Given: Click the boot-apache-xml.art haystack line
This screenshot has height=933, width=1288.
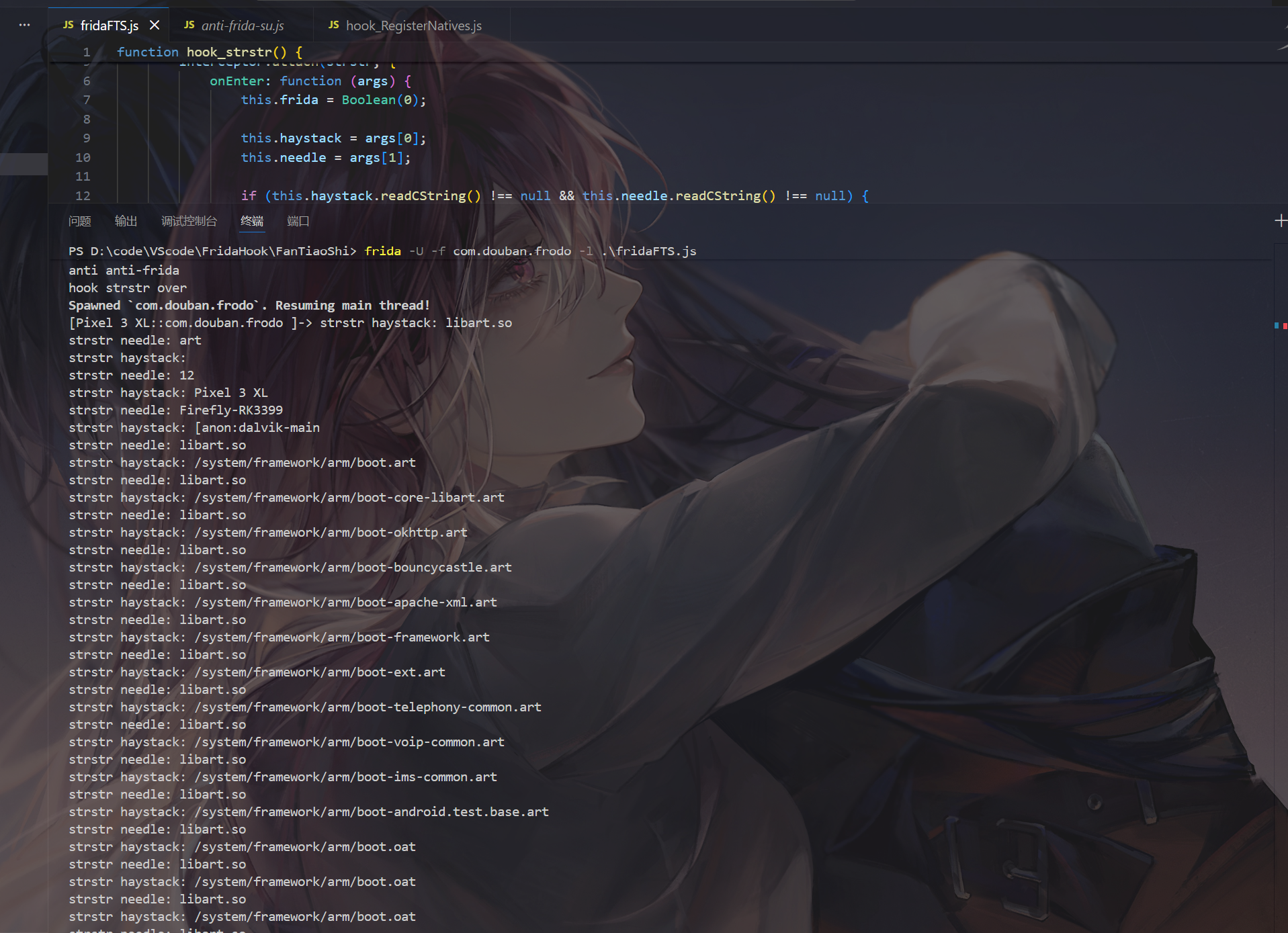Looking at the screenshot, I should (283, 602).
